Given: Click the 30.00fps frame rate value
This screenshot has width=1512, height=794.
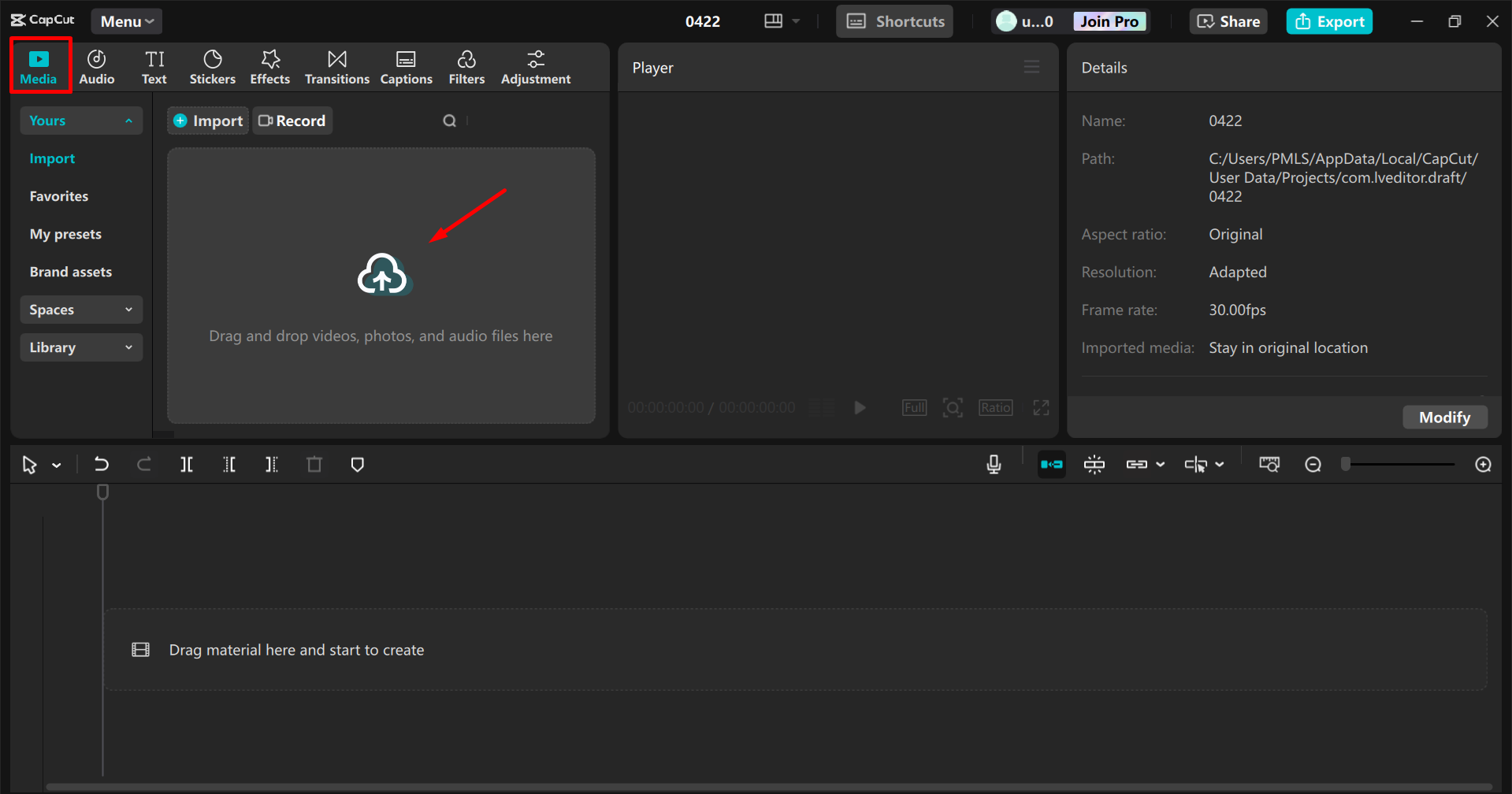Looking at the screenshot, I should 1238,310.
